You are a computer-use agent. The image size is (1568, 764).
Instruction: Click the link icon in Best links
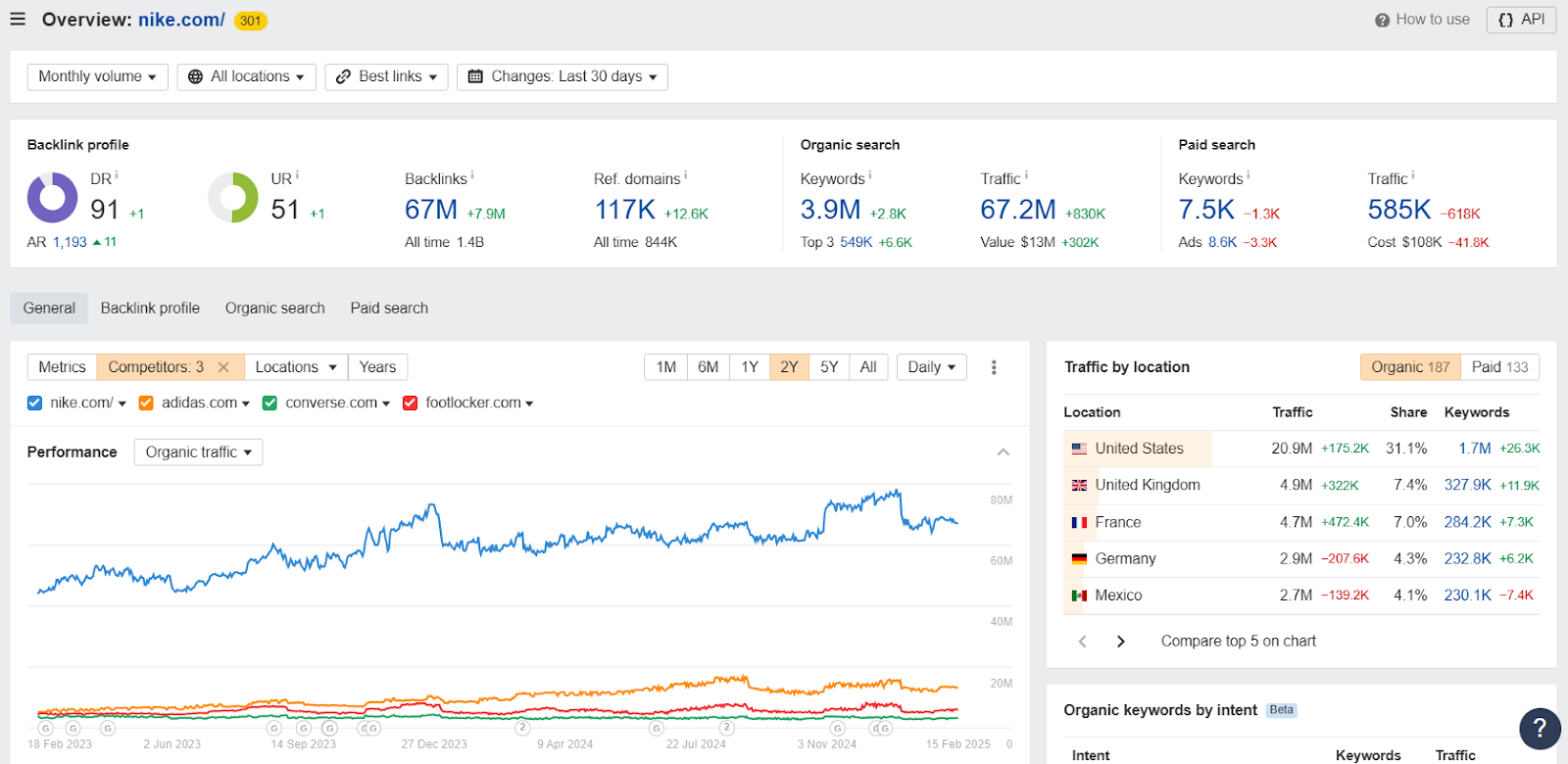point(343,76)
